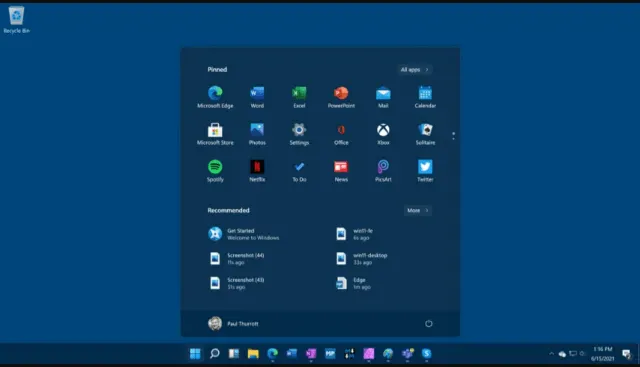
Task: Open the Xbox app
Action: pyautogui.click(x=383, y=134)
